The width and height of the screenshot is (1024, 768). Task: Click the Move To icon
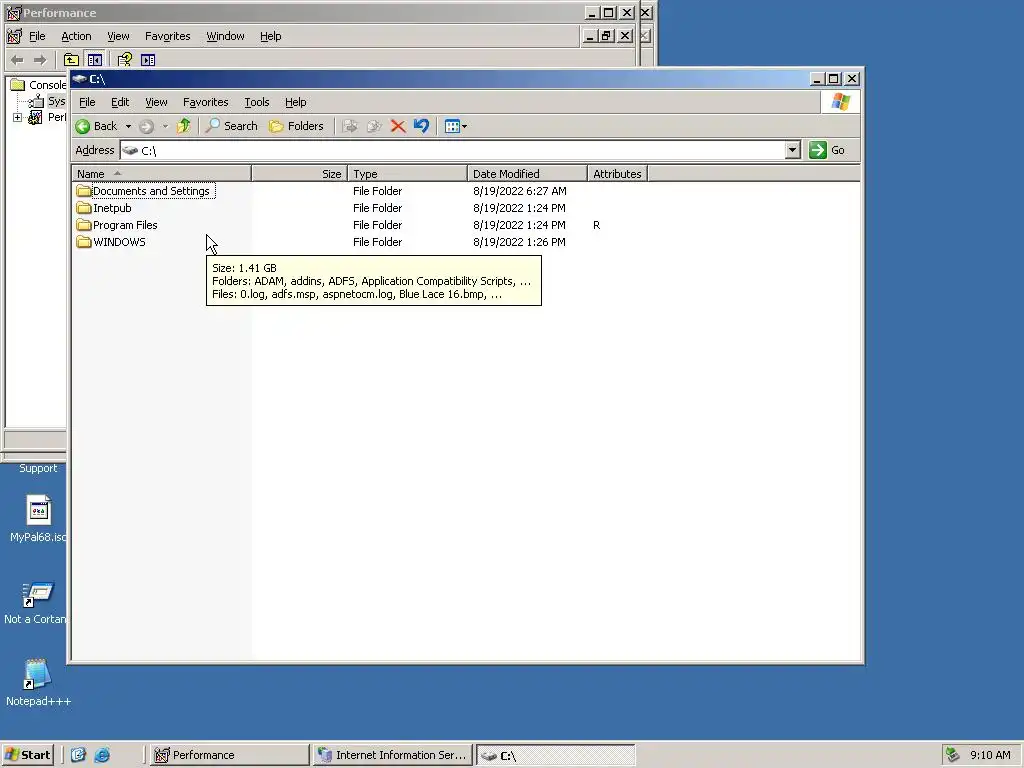(350, 126)
